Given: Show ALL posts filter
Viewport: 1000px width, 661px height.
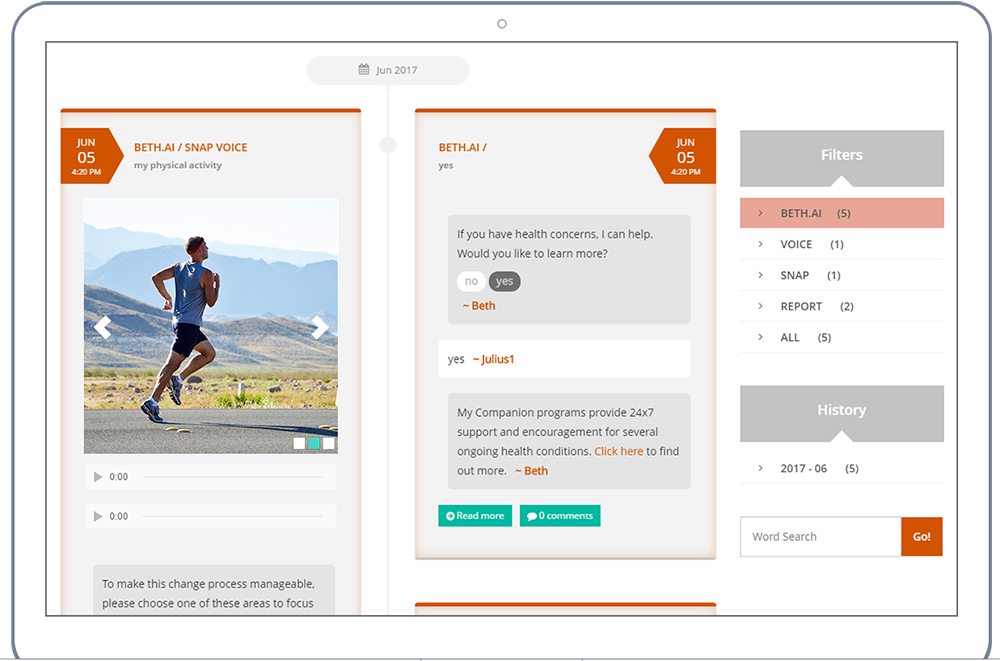Looking at the screenshot, I should pyautogui.click(x=842, y=338).
